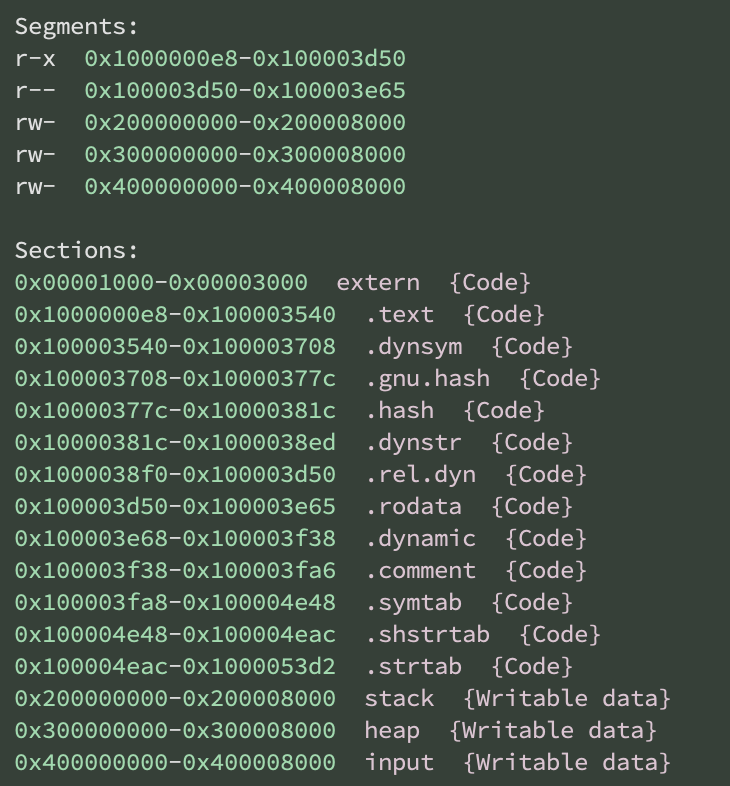Click the .symtab section name

[x=414, y=603]
